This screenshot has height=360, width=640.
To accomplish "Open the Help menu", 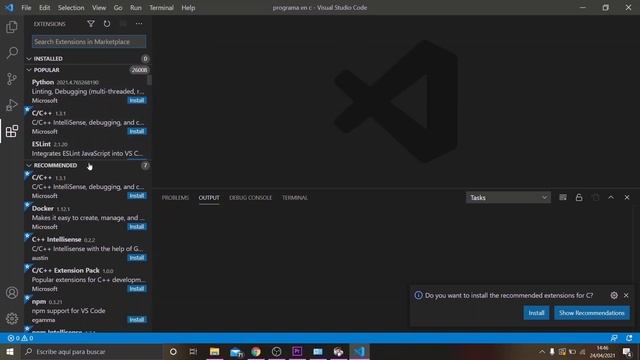I will coord(188,8).
